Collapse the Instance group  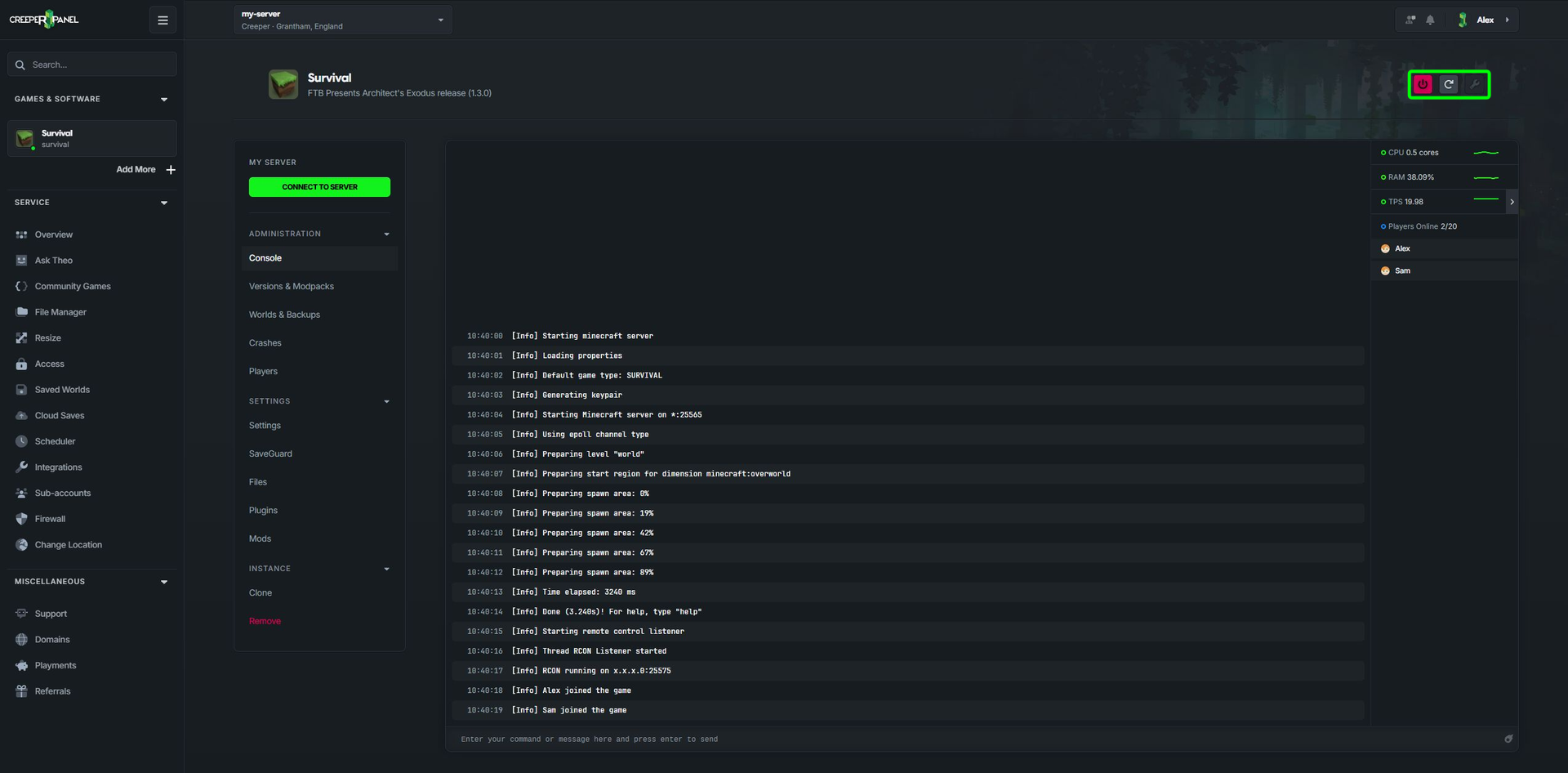point(387,570)
